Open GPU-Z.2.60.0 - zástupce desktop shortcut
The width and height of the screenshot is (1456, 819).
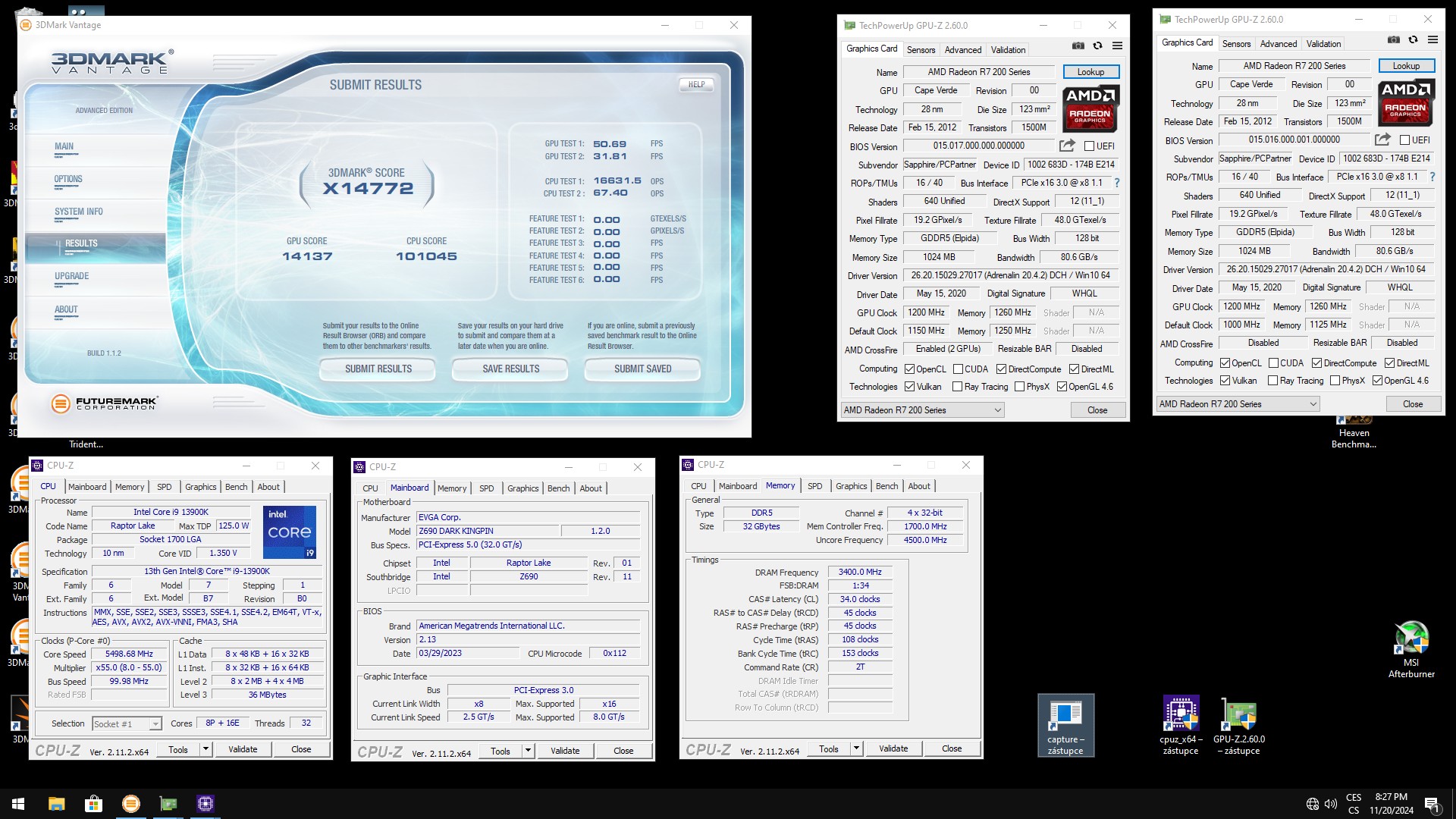click(1240, 726)
